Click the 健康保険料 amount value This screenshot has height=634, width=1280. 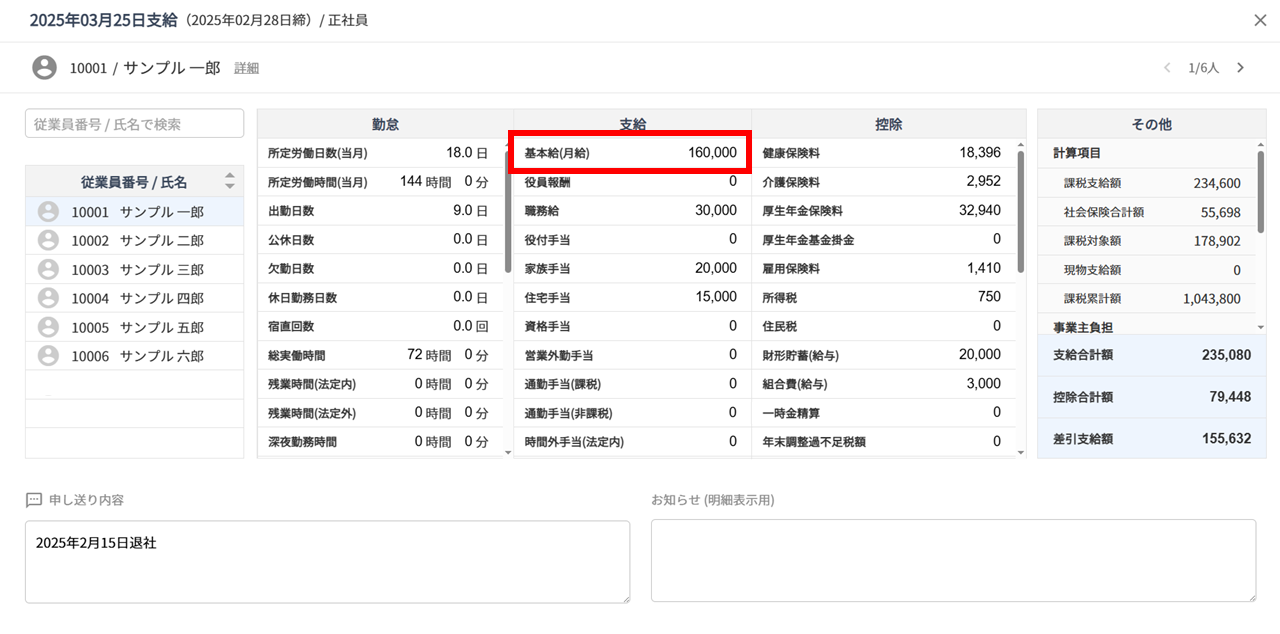click(x=979, y=153)
